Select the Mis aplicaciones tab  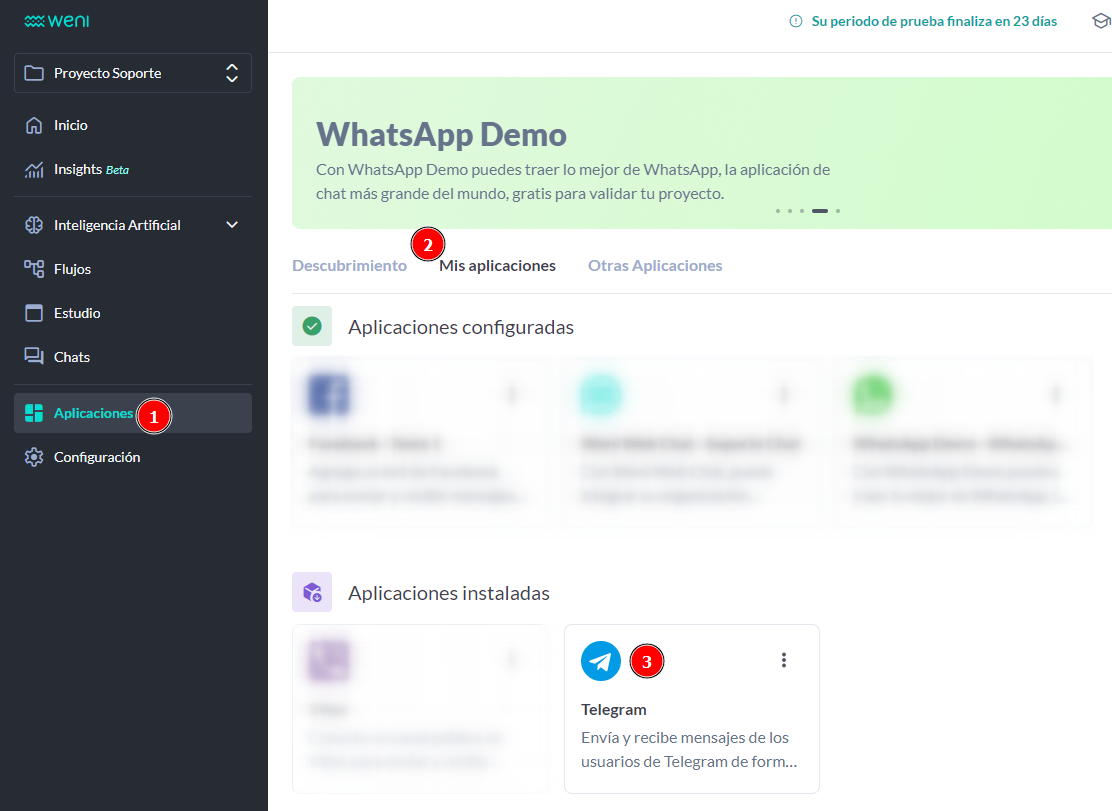coord(497,265)
